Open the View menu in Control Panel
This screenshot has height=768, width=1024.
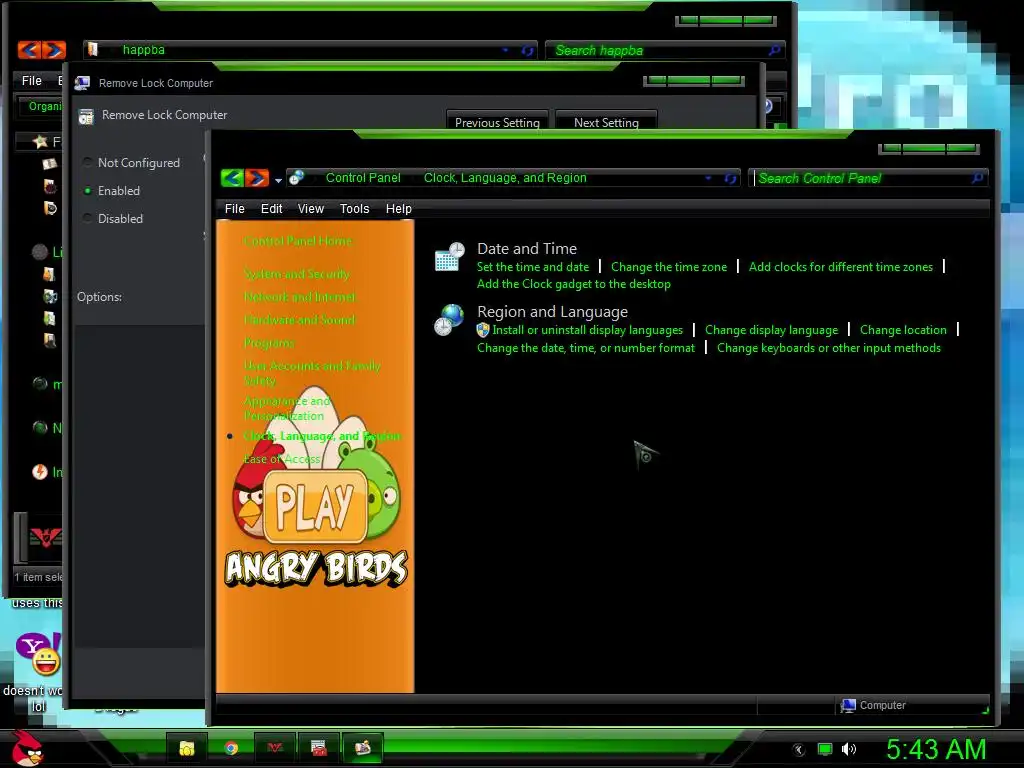point(311,208)
